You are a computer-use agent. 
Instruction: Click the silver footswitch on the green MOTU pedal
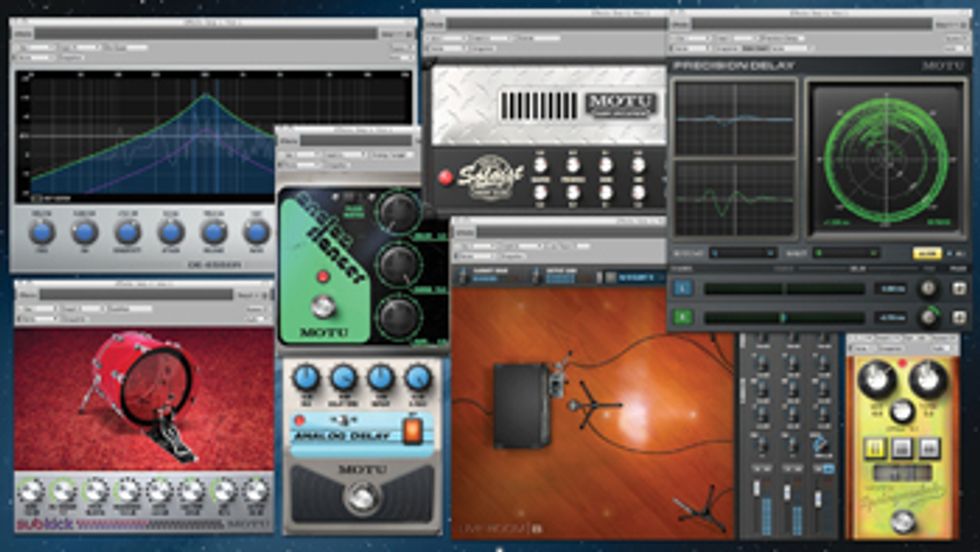tap(323, 306)
